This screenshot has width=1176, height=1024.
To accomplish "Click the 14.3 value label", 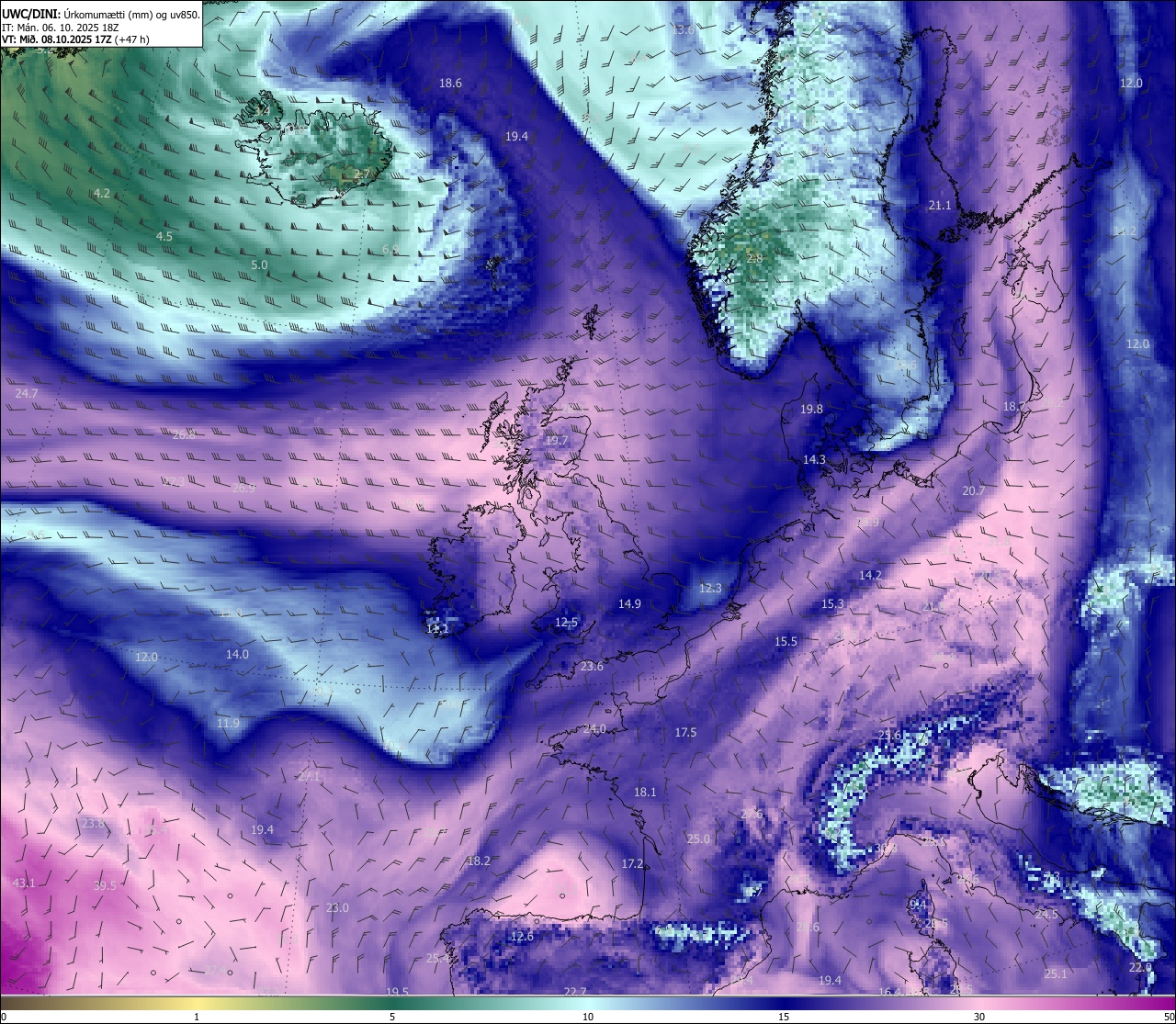I will point(814,460).
